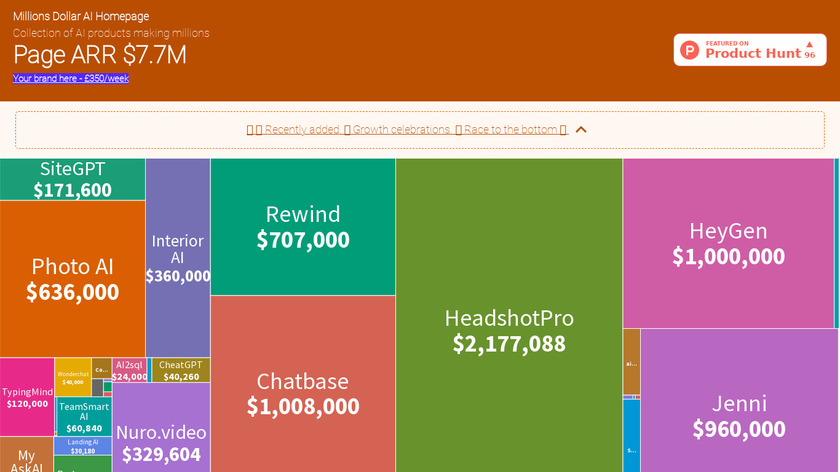Image resolution: width=840 pixels, height=472 pixels.
Task: Select the Nuro.video tile
Action: [161, 428]
